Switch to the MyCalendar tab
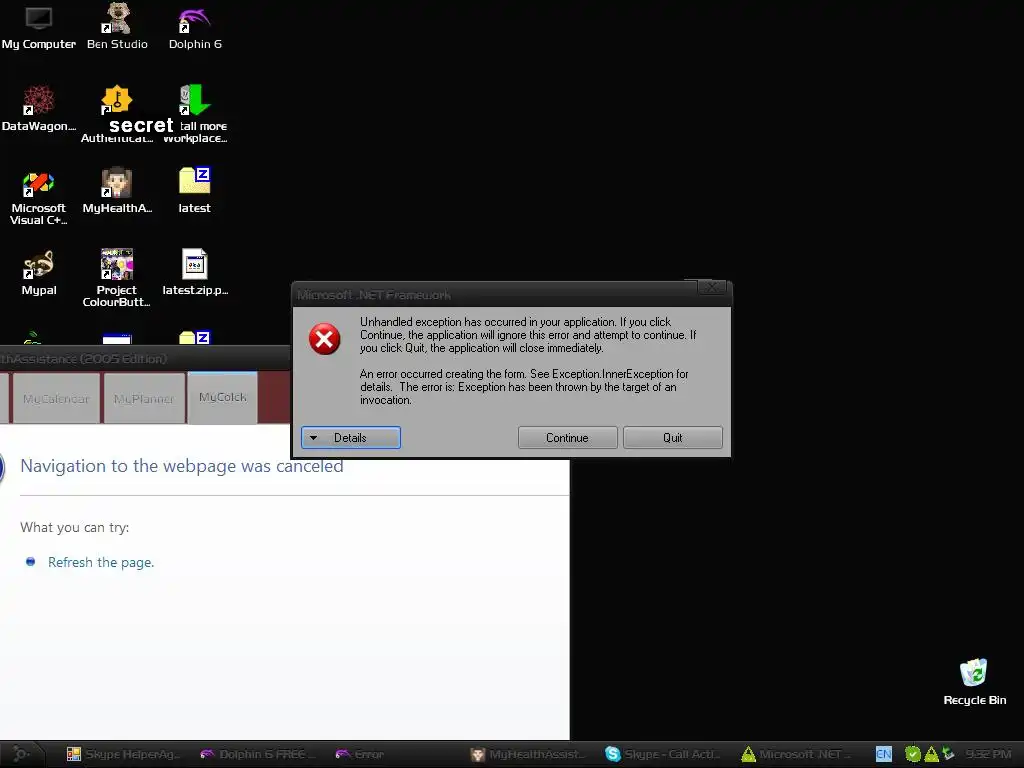This screenshot has height=768, width=1024. coord(56,398)
